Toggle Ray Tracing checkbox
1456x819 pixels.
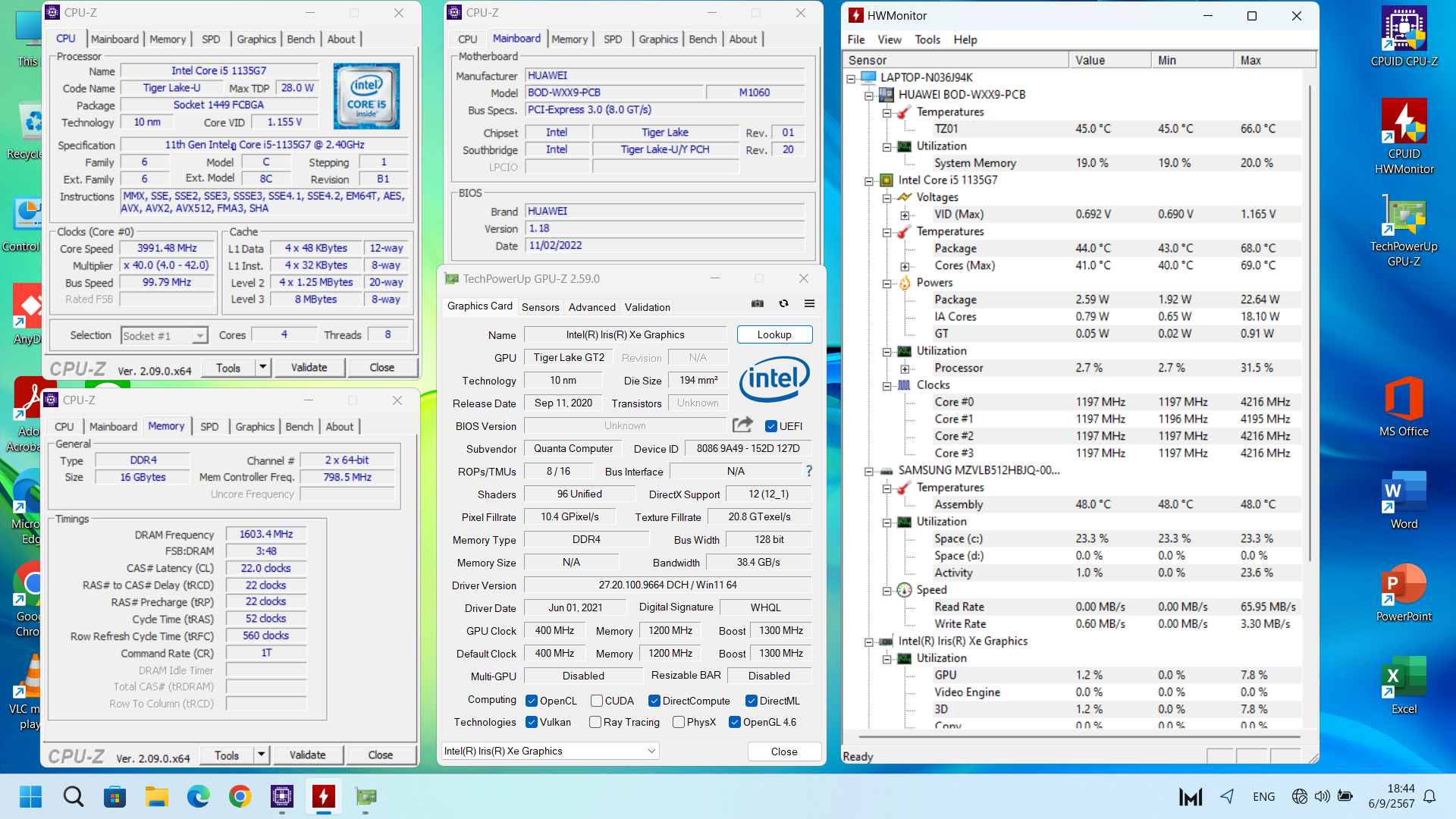click(x=595, y=722)
